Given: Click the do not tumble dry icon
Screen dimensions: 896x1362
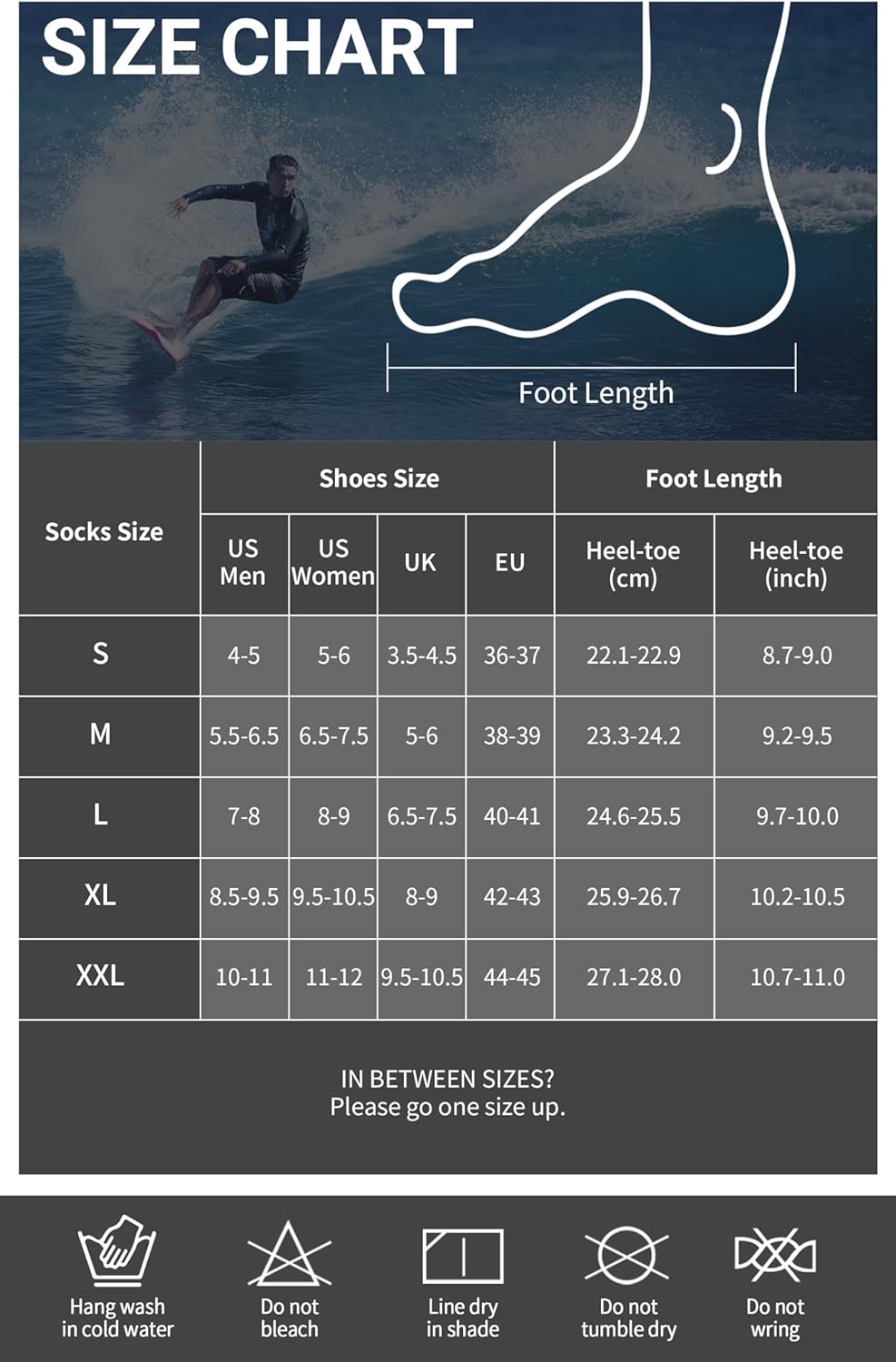Looking at the screenshot, I should (627, 1255).
